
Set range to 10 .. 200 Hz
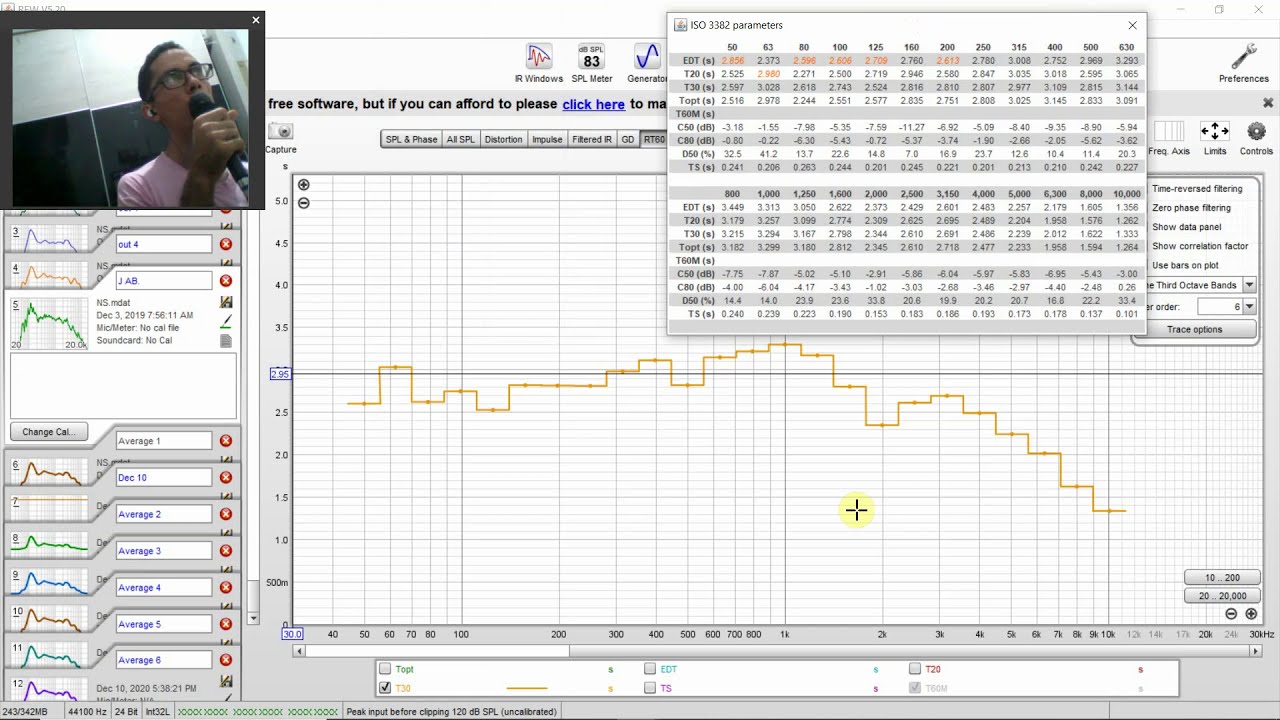point(1222,578)
